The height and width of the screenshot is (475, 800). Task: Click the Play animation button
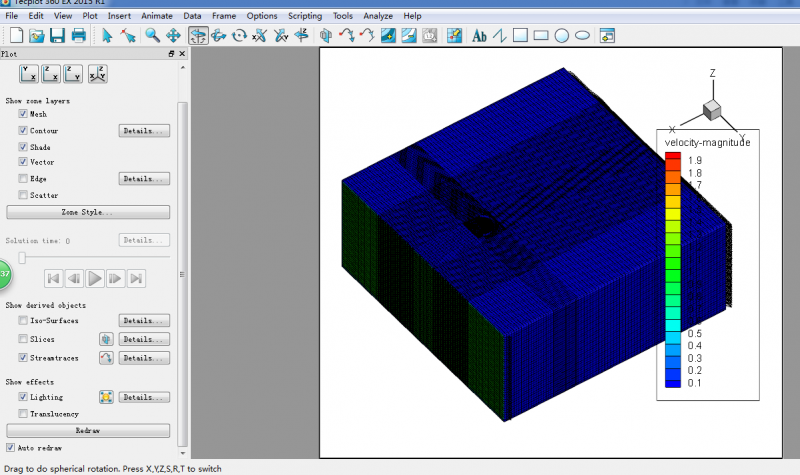tap(95, 278)
